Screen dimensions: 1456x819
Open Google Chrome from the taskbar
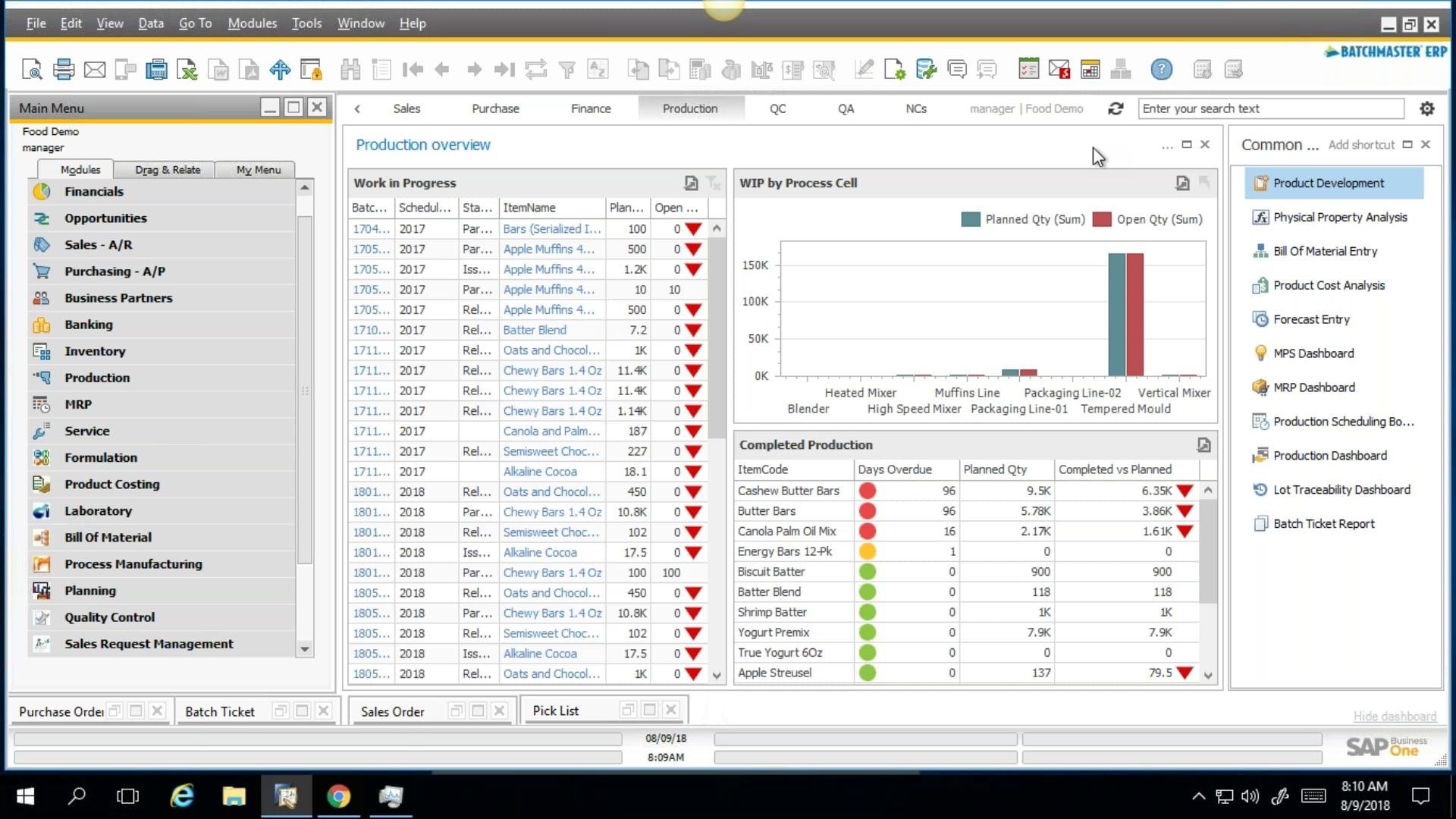point(338,796)
